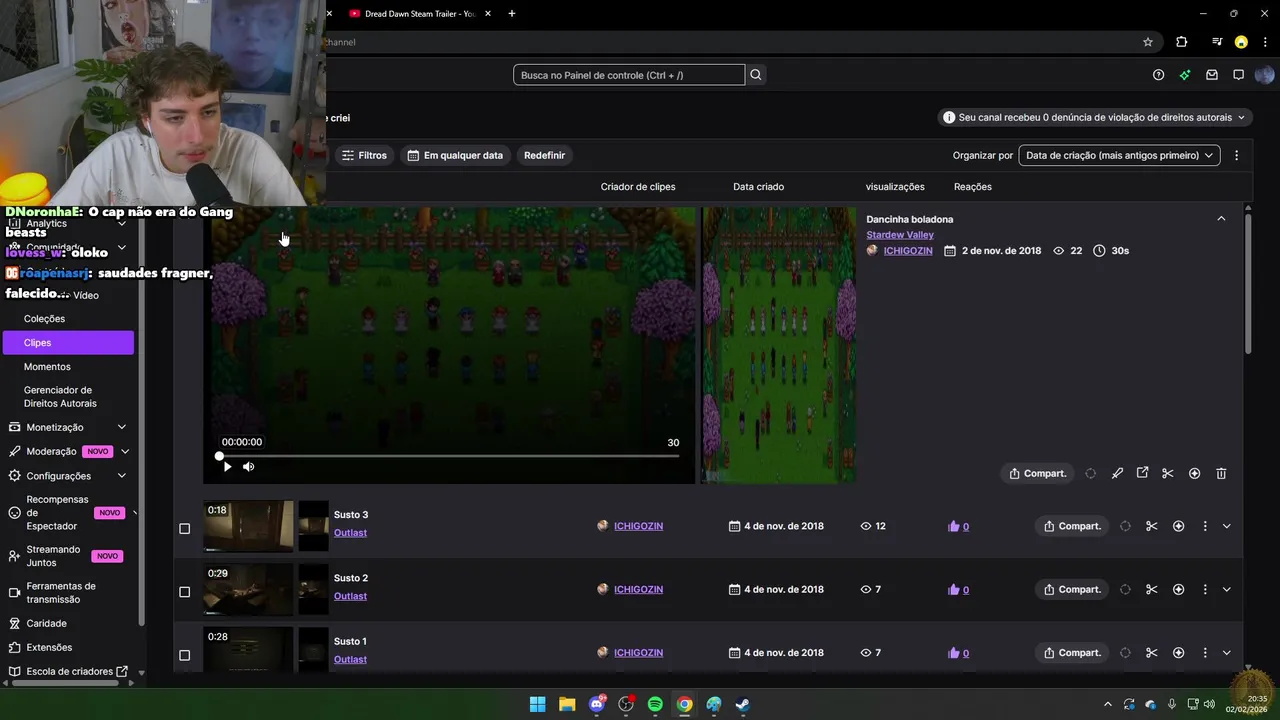Click scissors icon on Susto 3 row

click(1151, 526)
